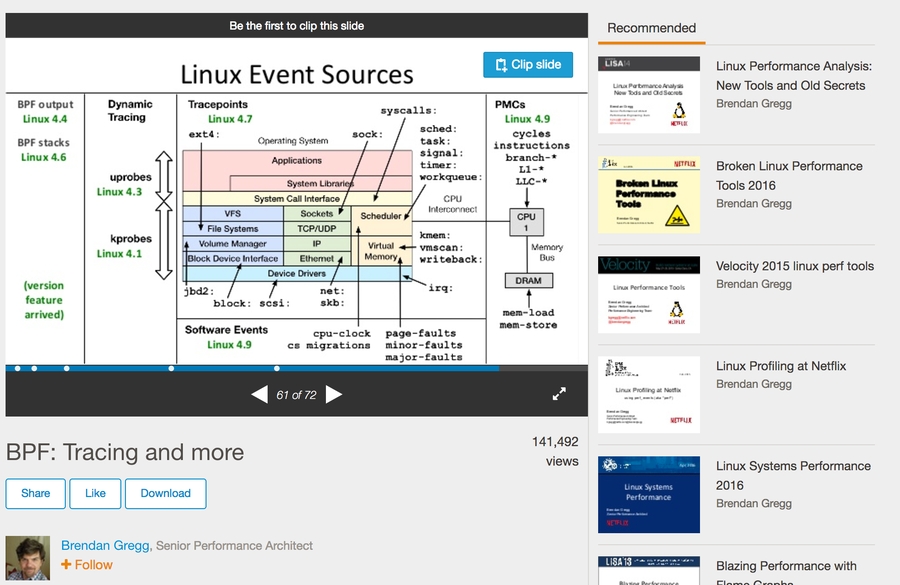Image resolution: width=900 pixels, height=585 pixels.
Task: Open Velocity 2015 linux perf tools thumbnail
Action: [648, 295]
